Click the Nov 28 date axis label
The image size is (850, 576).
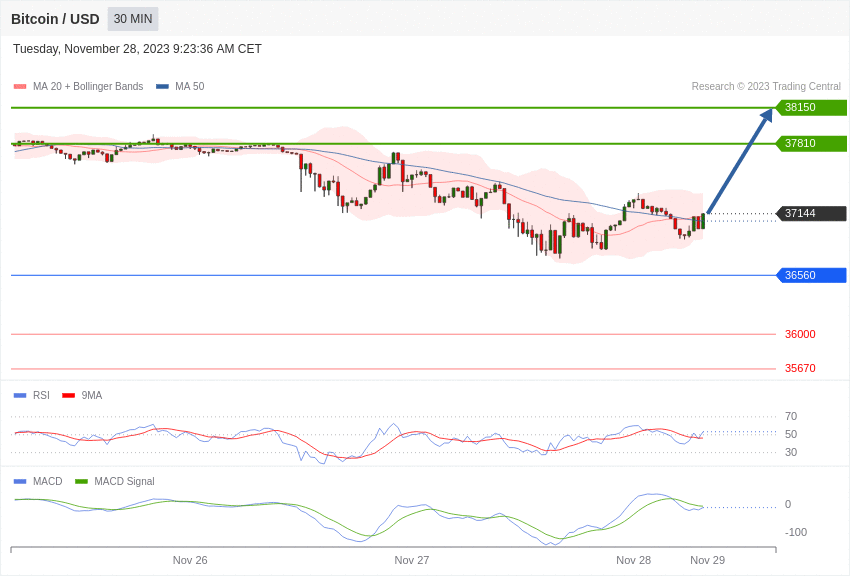tap(634, 560)
